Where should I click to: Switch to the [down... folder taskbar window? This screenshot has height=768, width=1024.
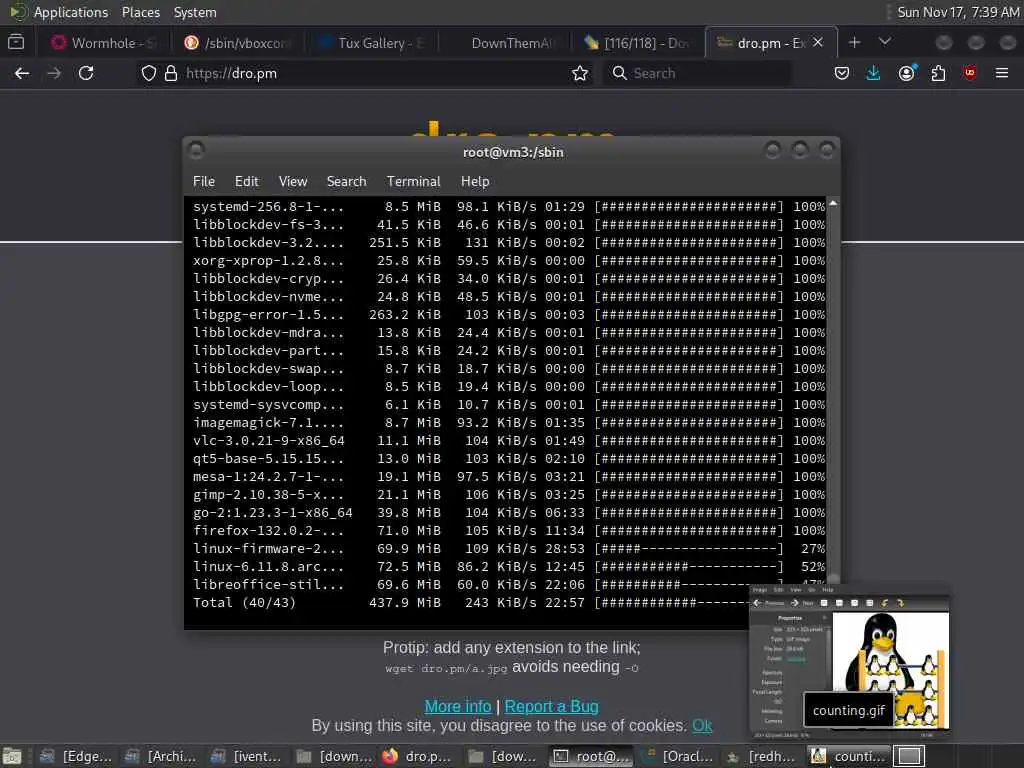[333, 756]
